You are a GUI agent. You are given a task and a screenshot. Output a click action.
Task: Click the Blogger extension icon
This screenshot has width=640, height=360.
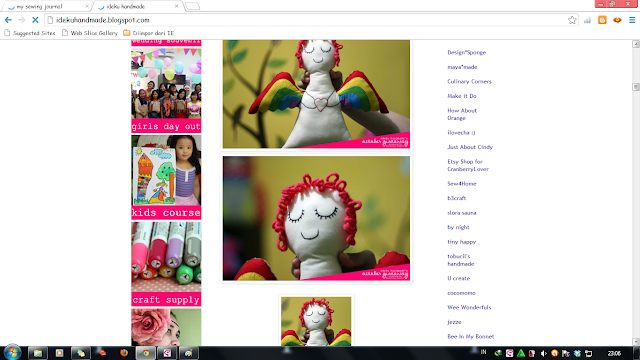[602, 20]
